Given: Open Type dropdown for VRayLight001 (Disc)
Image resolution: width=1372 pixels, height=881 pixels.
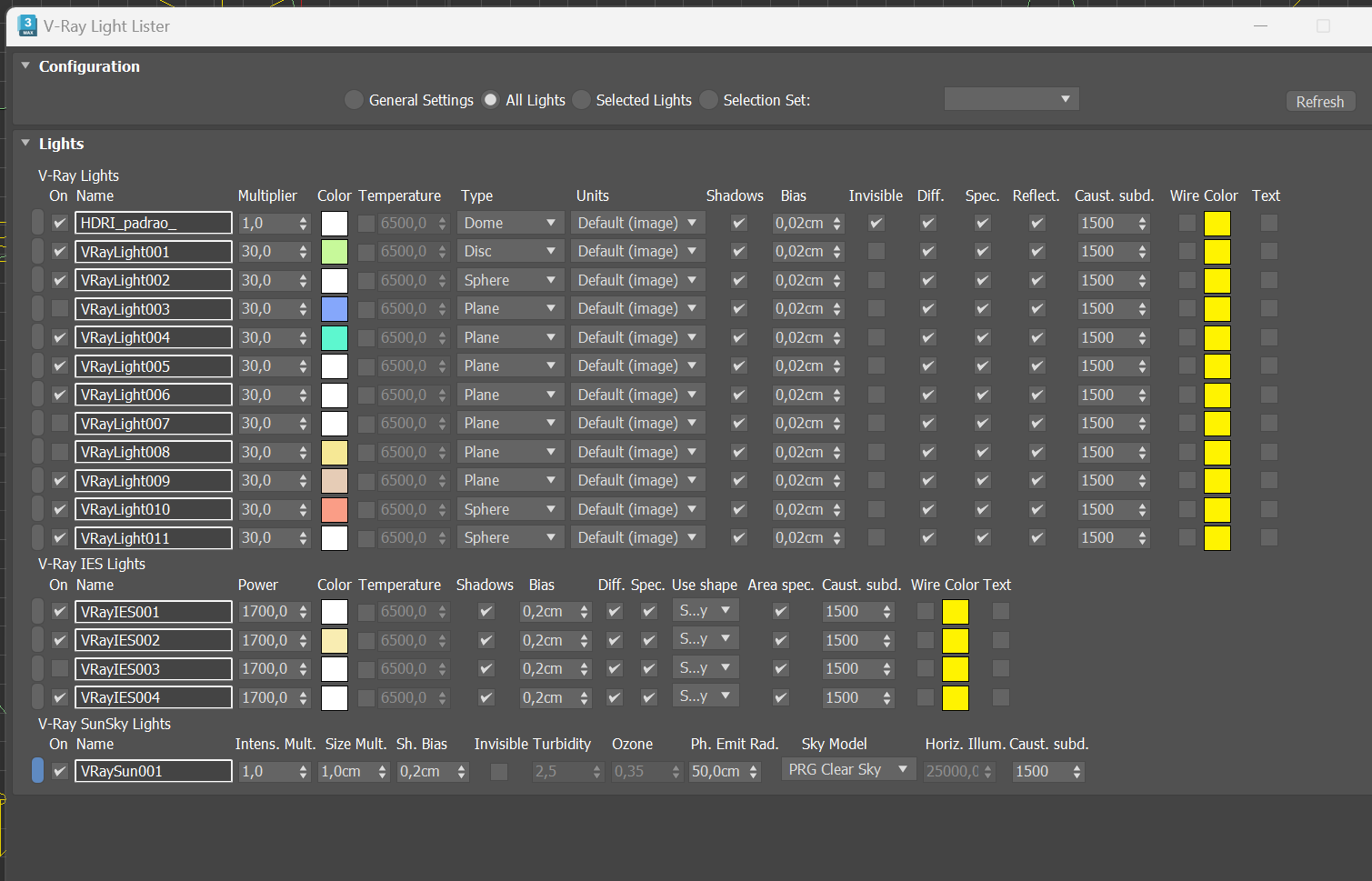Looking at the screenshot, I should pyautogui.click(x=510, y=252).
